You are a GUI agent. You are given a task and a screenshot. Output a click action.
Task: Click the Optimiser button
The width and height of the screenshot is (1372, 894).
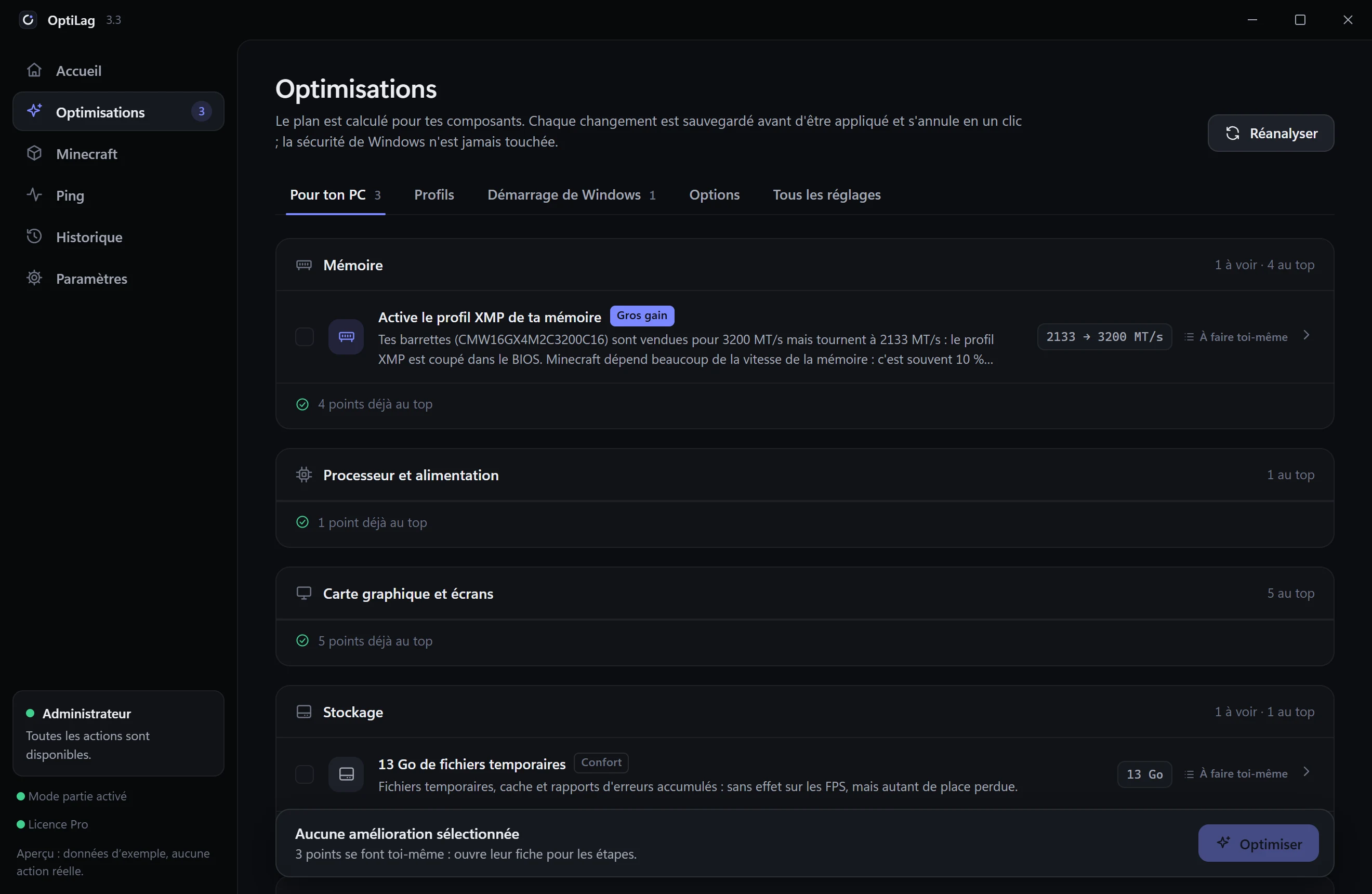[1258, 843]
